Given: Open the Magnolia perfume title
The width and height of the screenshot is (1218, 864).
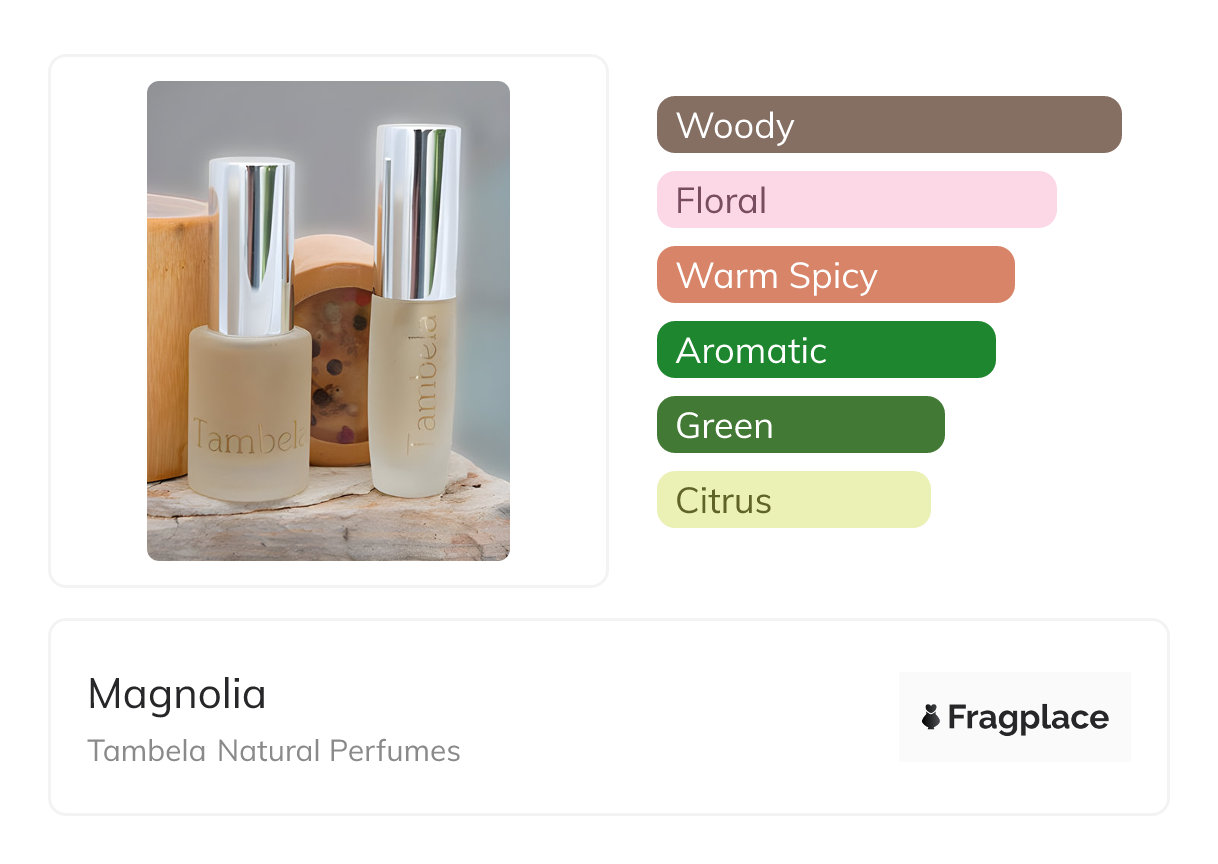Looking at the screenshot, I should (177, 694).
